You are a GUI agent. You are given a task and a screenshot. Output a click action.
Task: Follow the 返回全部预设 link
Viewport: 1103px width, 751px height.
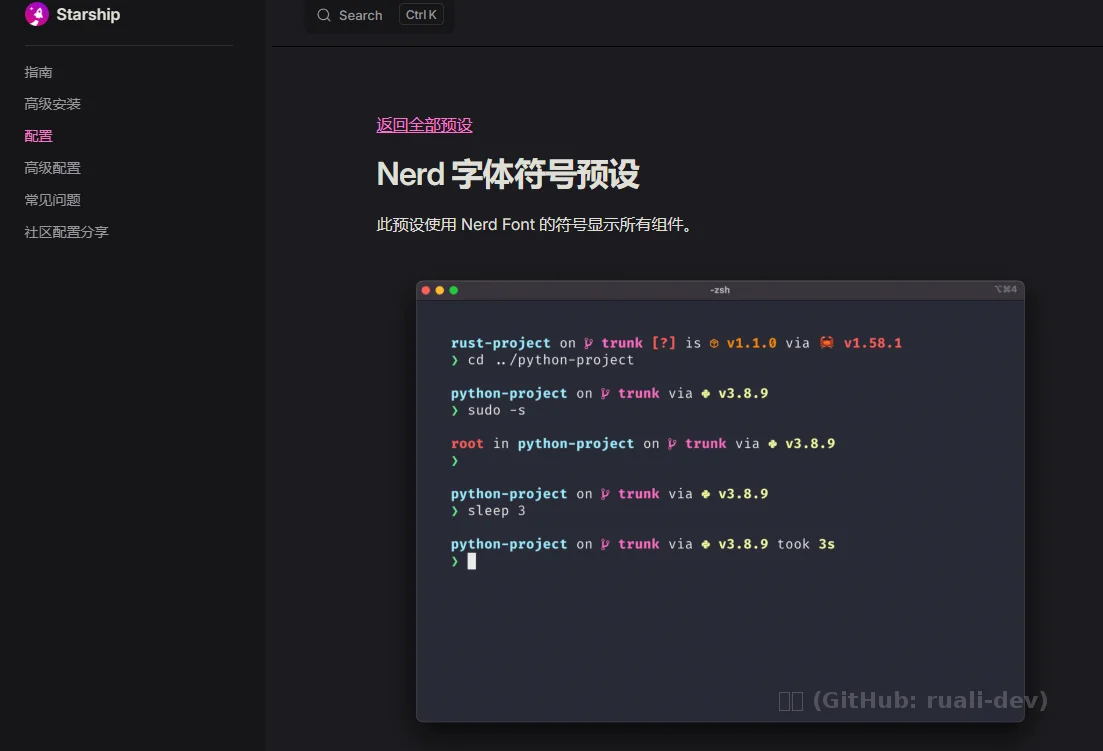(424, 125)
